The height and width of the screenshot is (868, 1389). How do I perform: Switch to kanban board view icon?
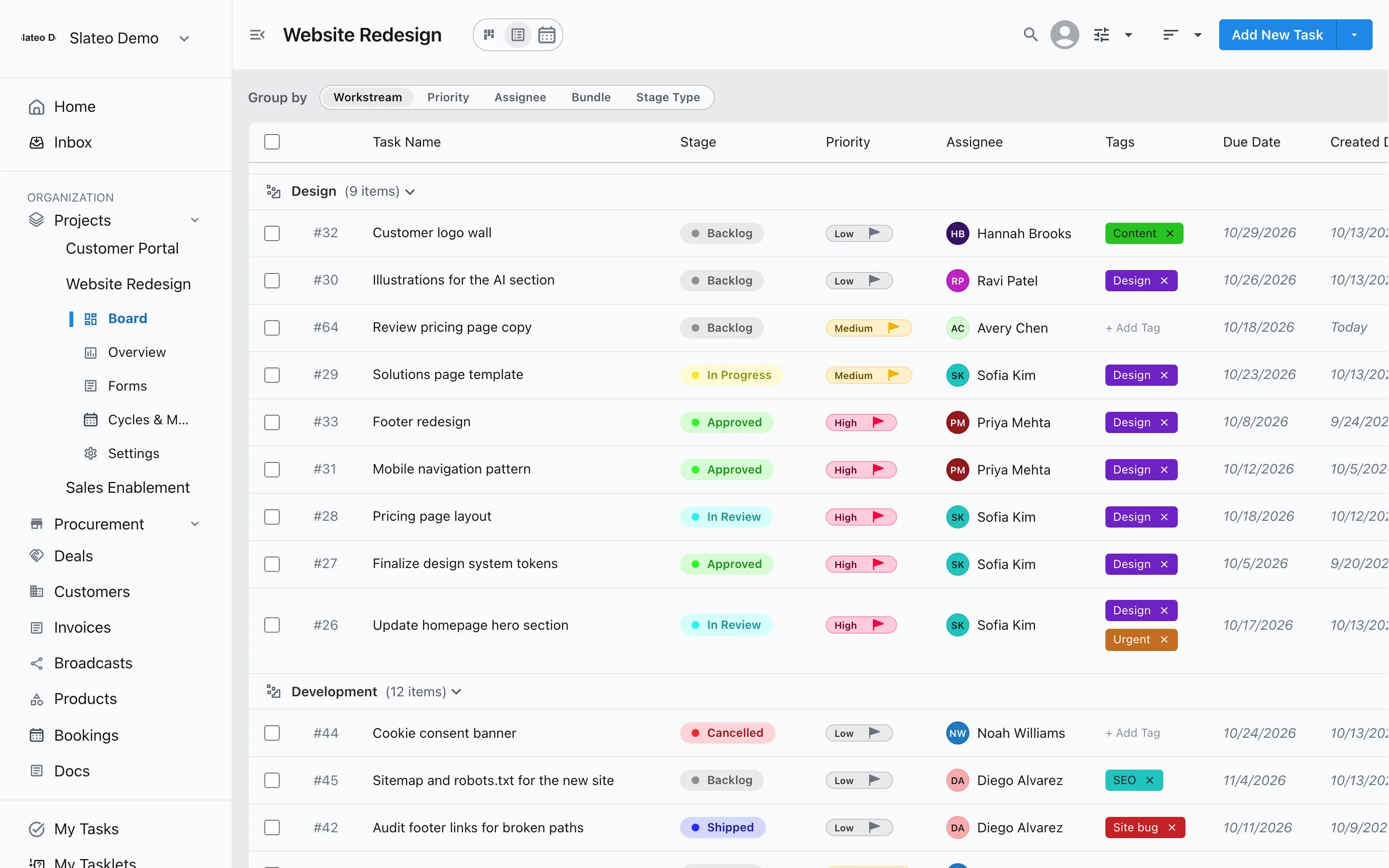[489, 35]
